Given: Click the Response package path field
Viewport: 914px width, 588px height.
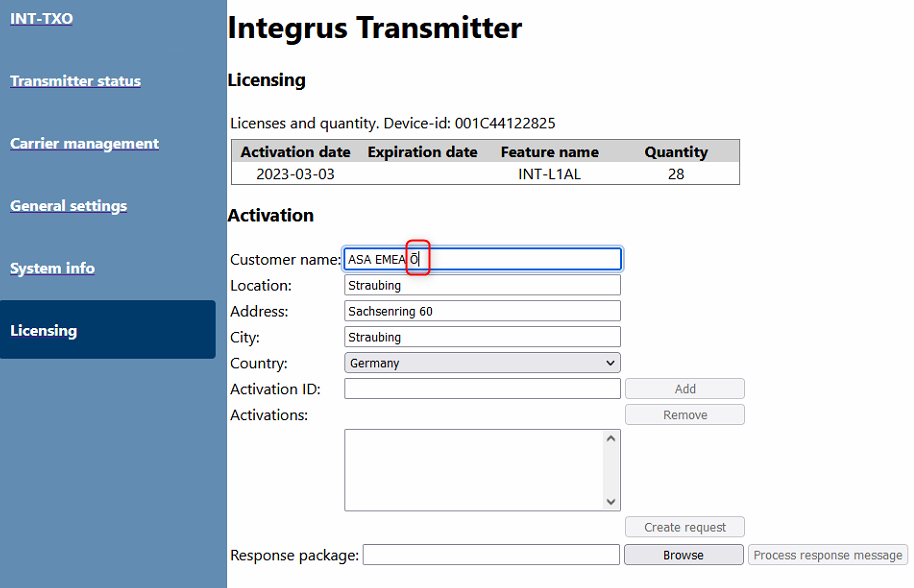Looking at the screenshot, I should tap(491, 555).
